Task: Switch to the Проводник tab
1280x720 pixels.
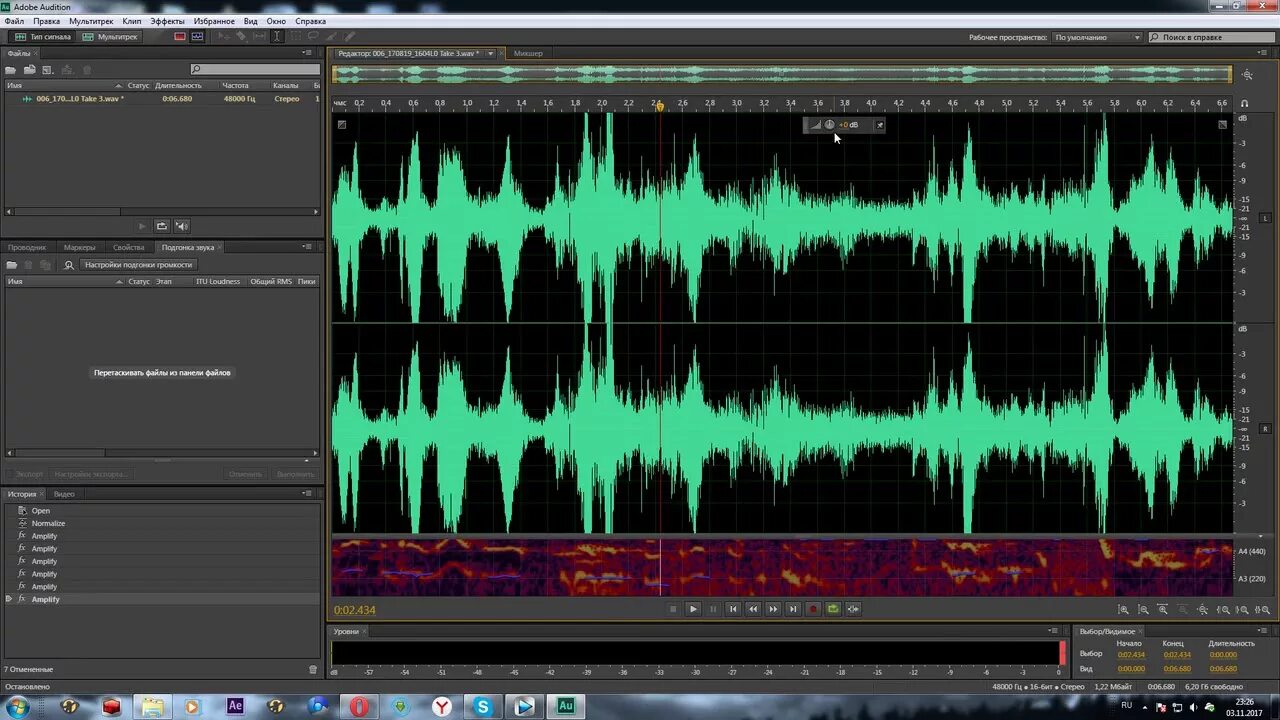Action: 27,247
